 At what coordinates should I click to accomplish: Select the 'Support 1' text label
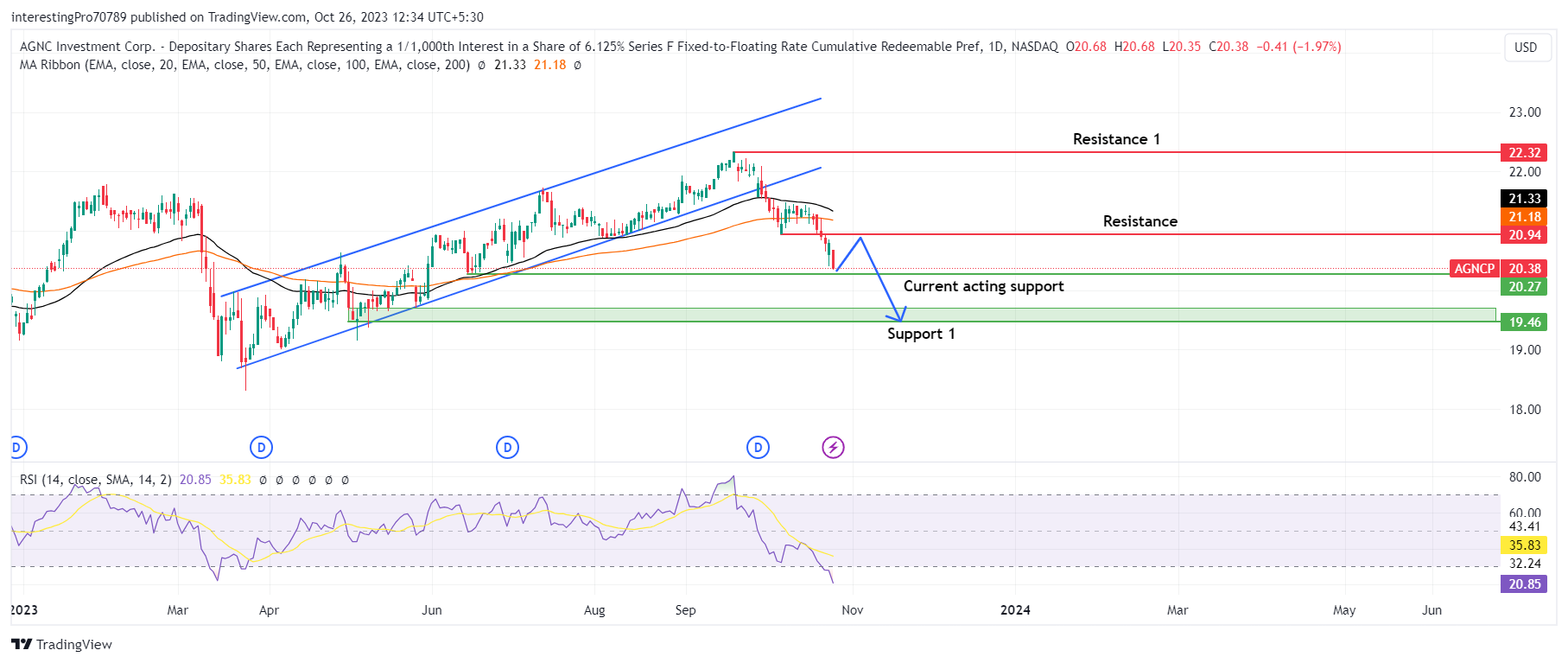(x=921, y=334)
